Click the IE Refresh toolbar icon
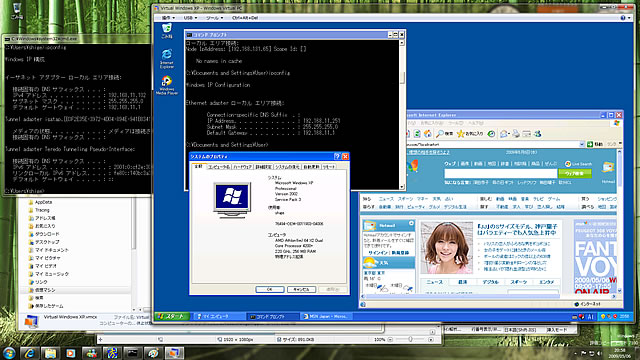The width and height of the screenshot is (640, 360). (417, 133)
